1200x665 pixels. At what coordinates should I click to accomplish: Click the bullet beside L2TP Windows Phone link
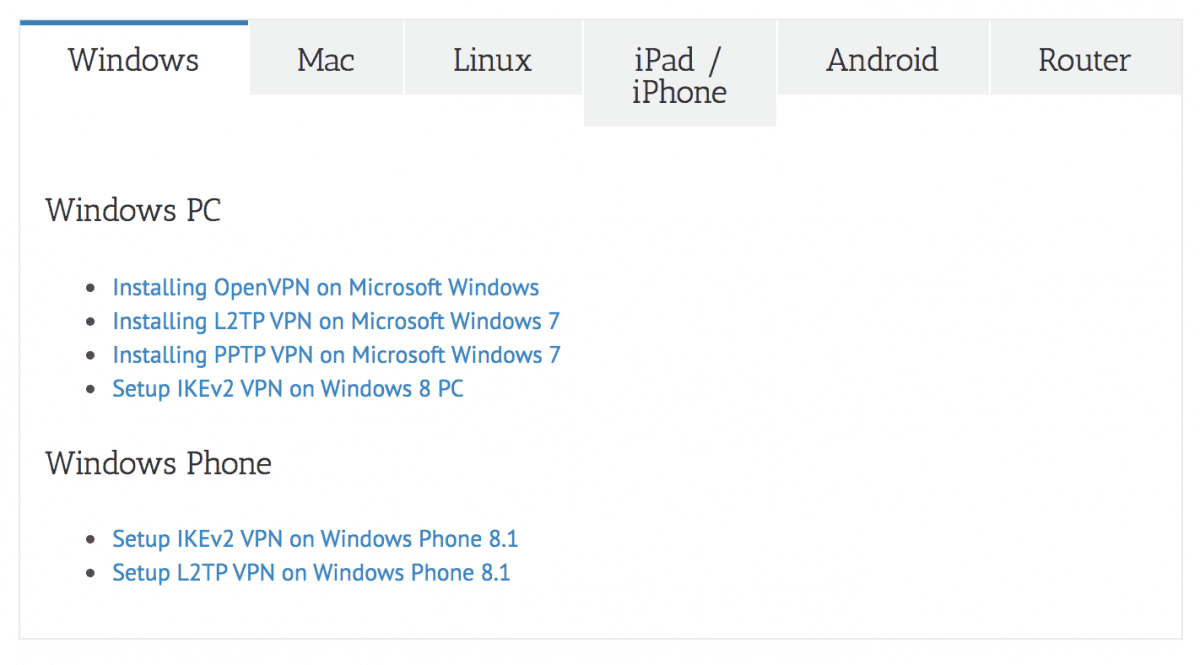pyautogui.click(x=92, y=574)
